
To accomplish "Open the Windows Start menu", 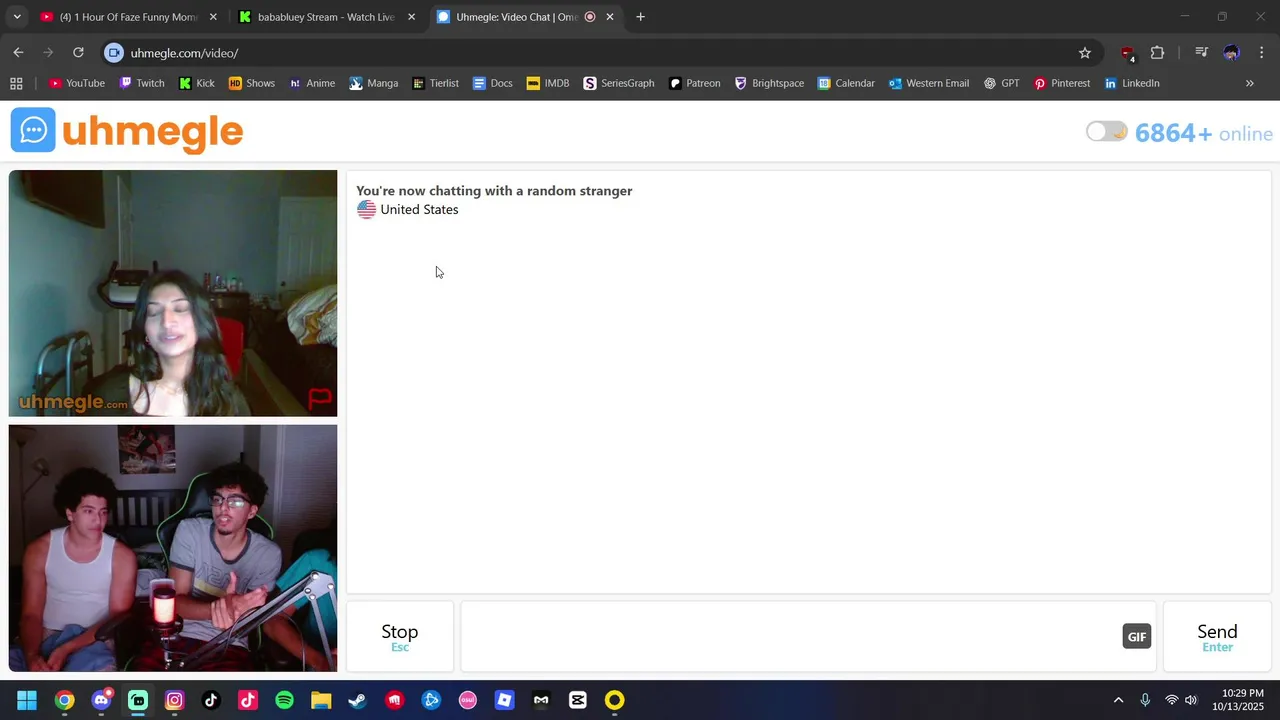I will [x=27, y=700].
